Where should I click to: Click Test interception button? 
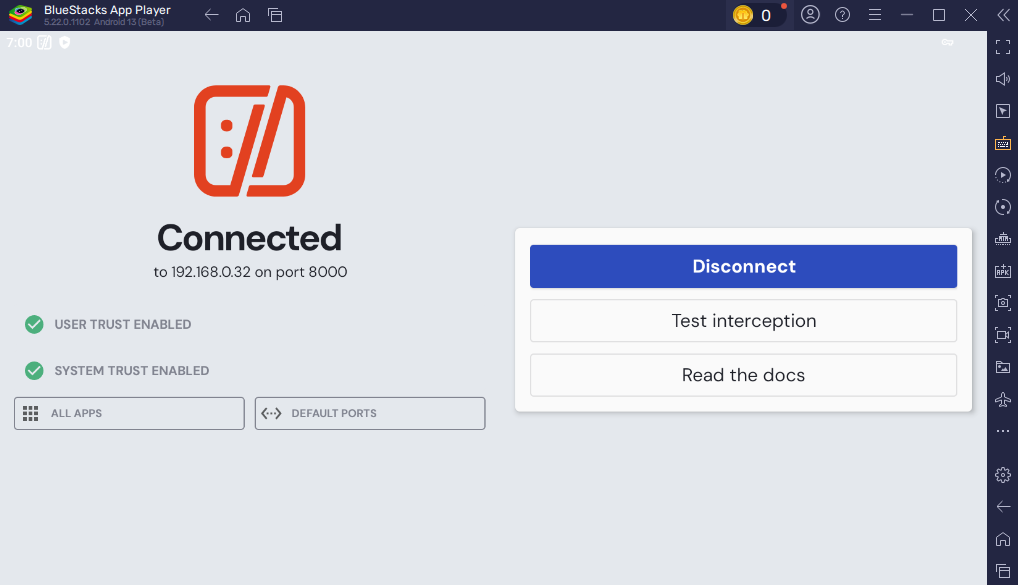click(743, 321)
